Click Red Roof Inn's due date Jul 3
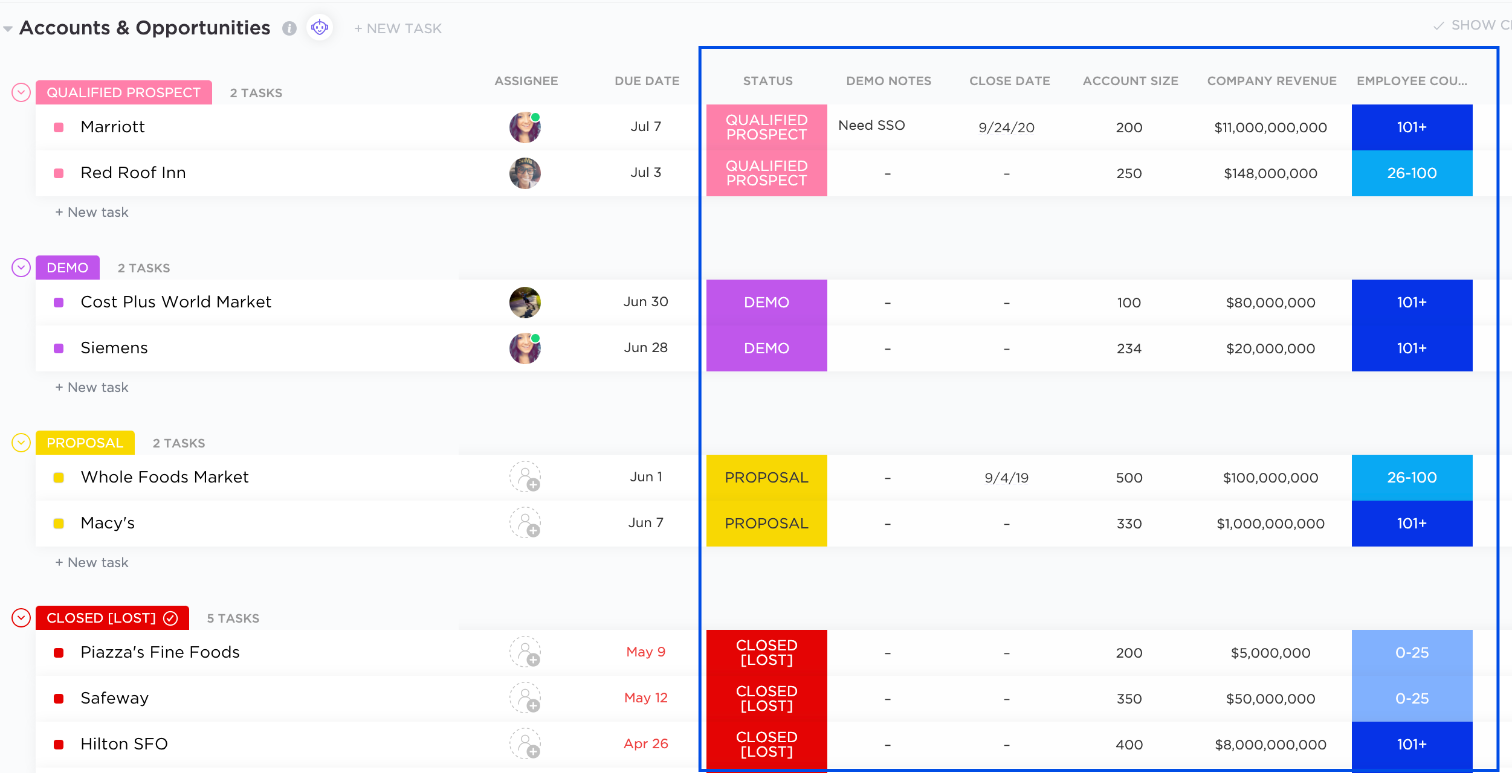 tap(646, 172)
